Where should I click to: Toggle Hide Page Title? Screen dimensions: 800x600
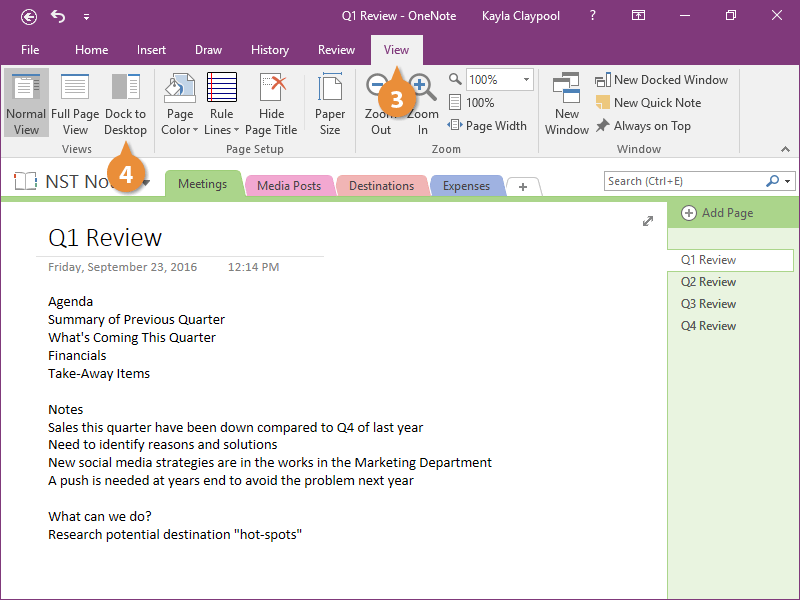pyautogui.click(x=271, y=103)
